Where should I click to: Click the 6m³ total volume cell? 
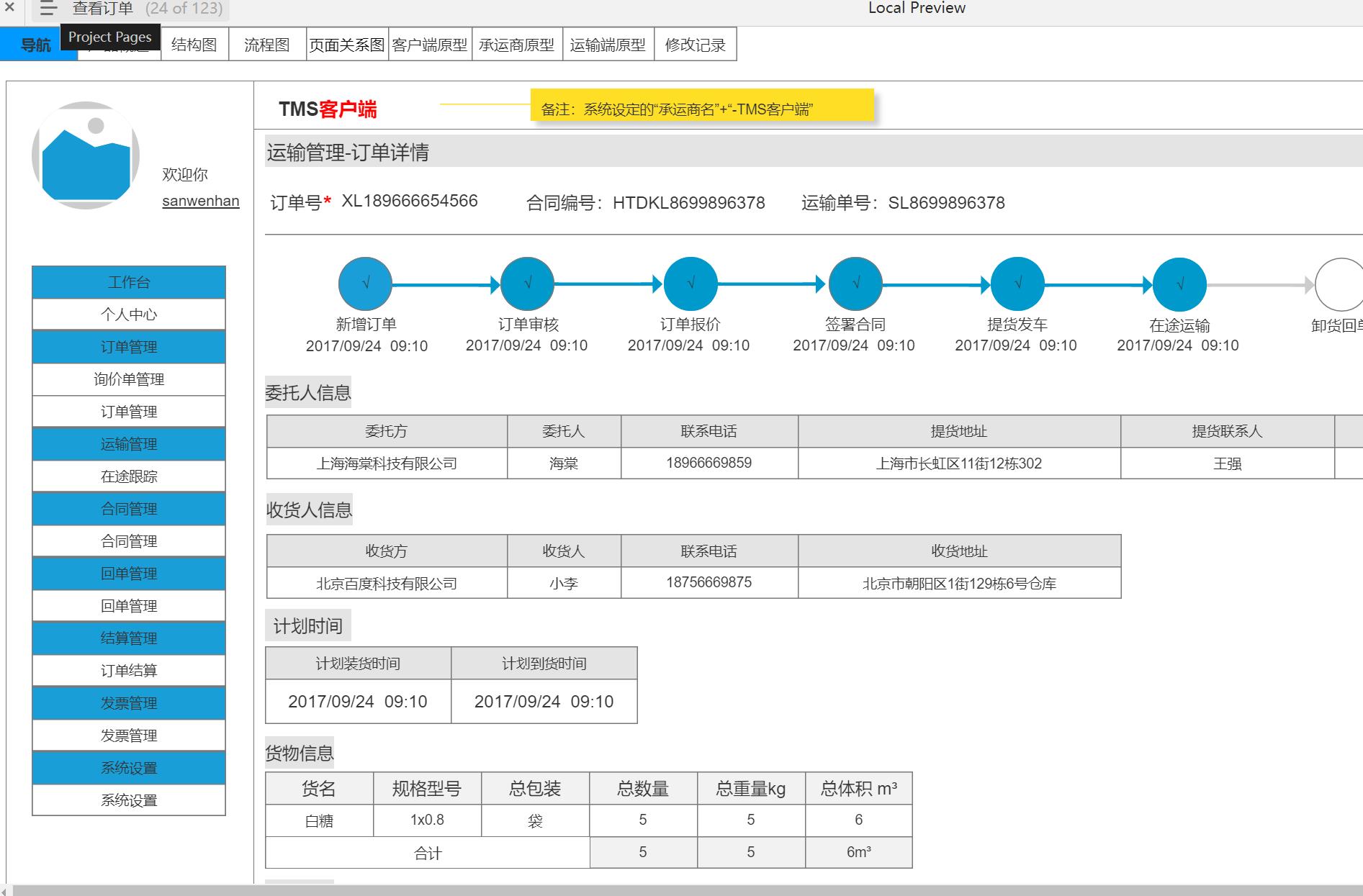(859, 852)
